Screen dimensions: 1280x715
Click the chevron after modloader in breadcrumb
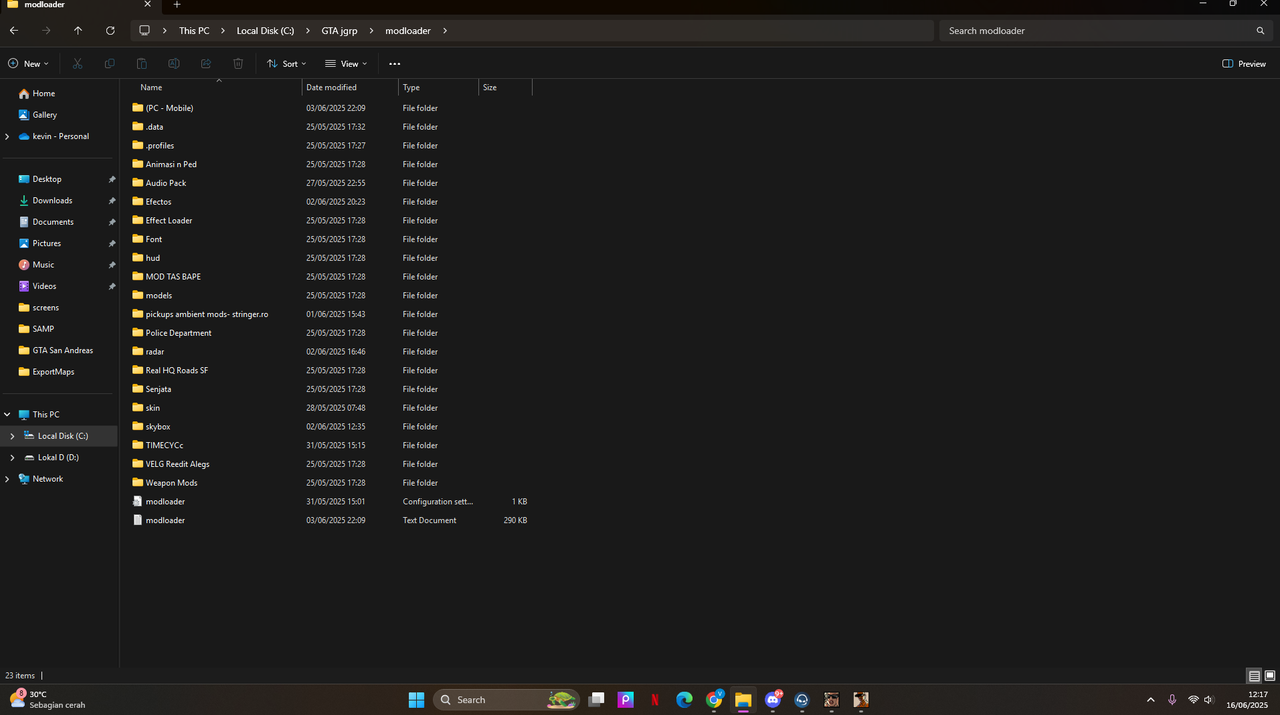click(x=445, y=31)
